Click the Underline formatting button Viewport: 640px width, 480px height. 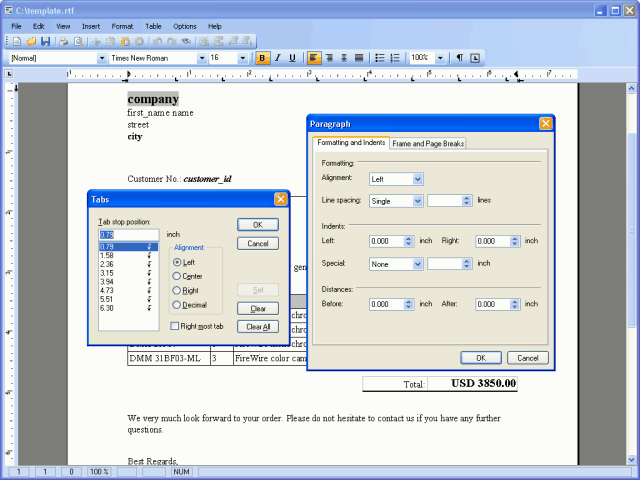(292, 58)
